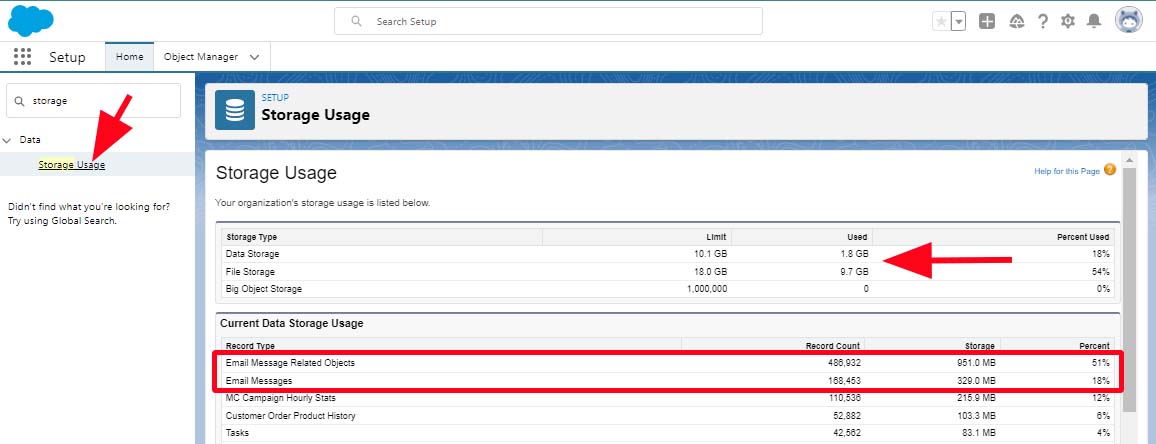This screenshot has width=1156, height=444.
Task: Open the favorites list dropdown arrow
Action: coord(958,21)
